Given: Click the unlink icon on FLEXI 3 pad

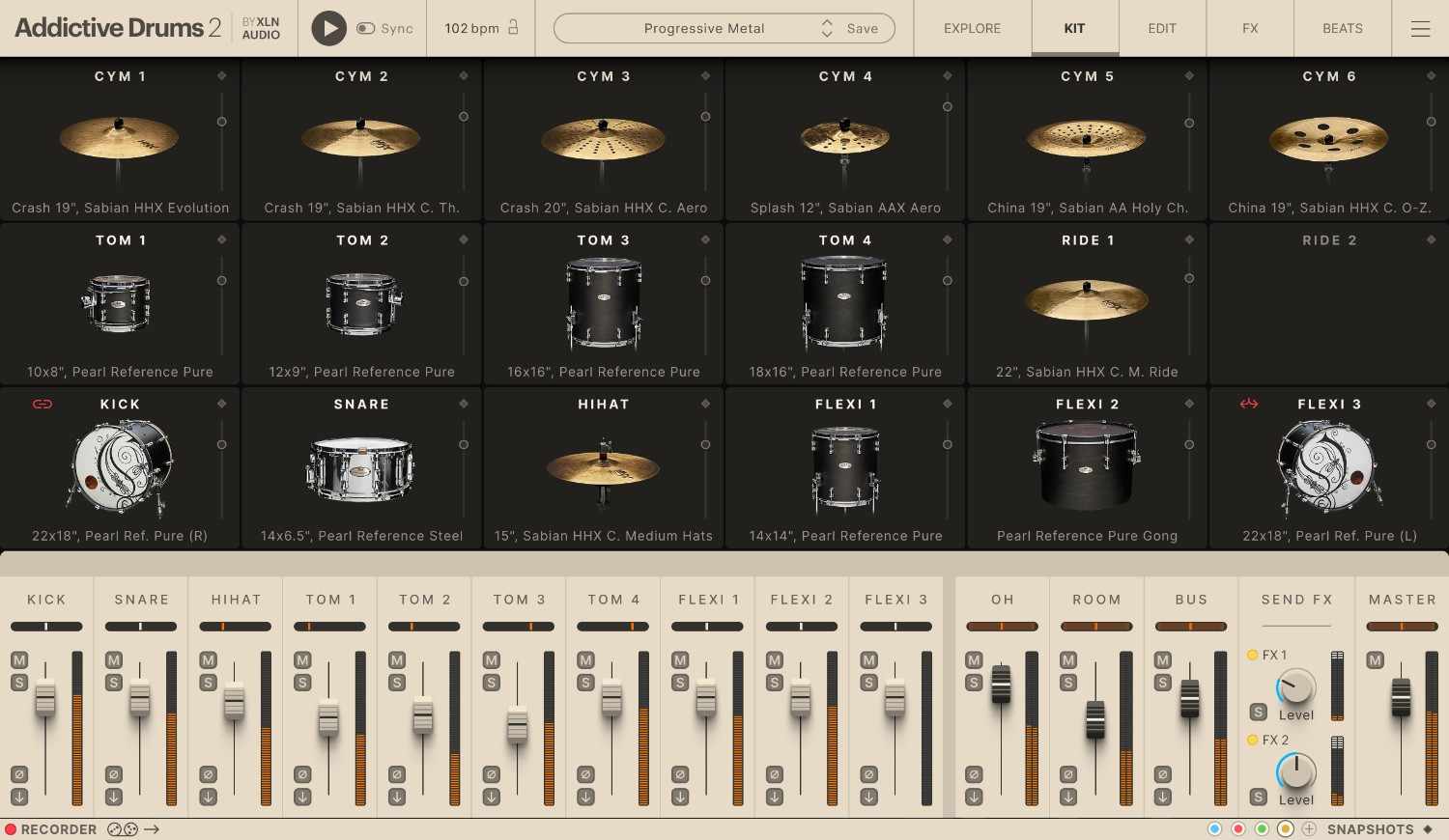Looking at the screenshot, I should (x=1248, y=405).
